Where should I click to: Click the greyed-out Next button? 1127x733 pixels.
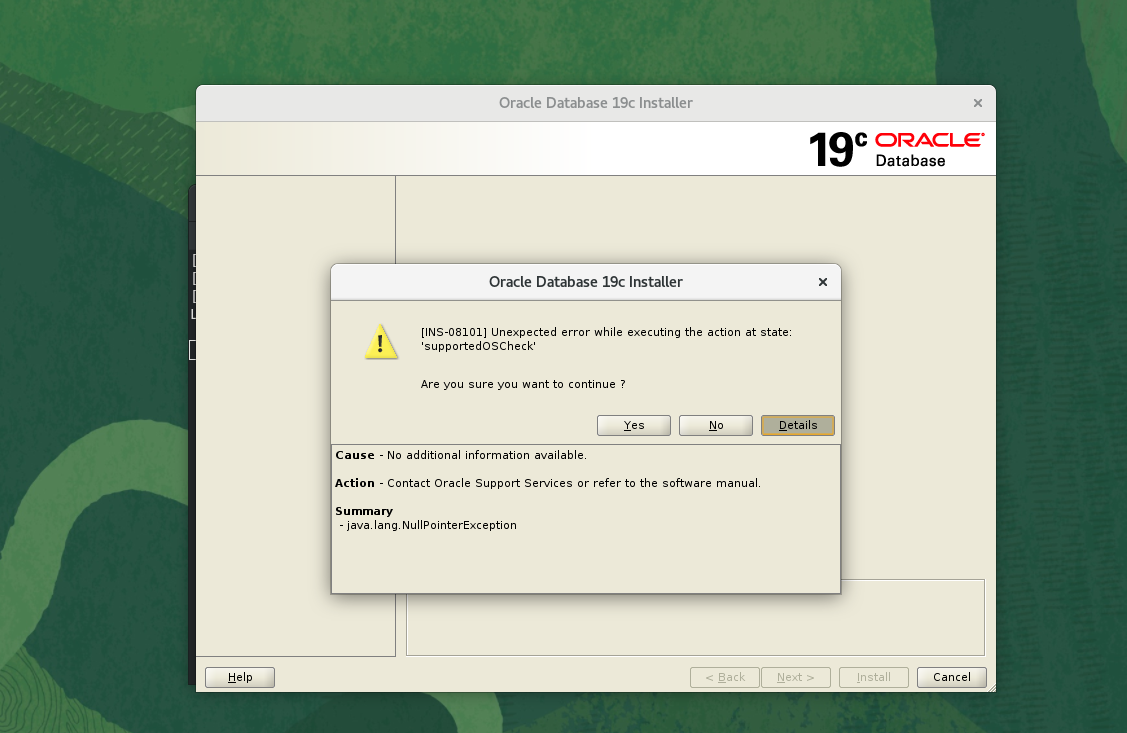tap(795, 677)
